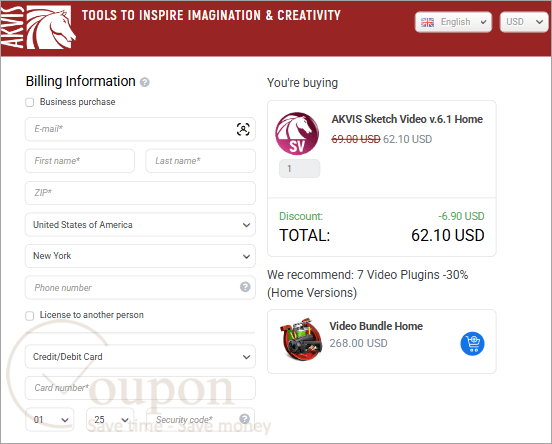Image resolution: width=552 pixels, height=444 pixels.
Task: Open the Credit/Debit Card payment method dropdown
Action: pos(140,357)
